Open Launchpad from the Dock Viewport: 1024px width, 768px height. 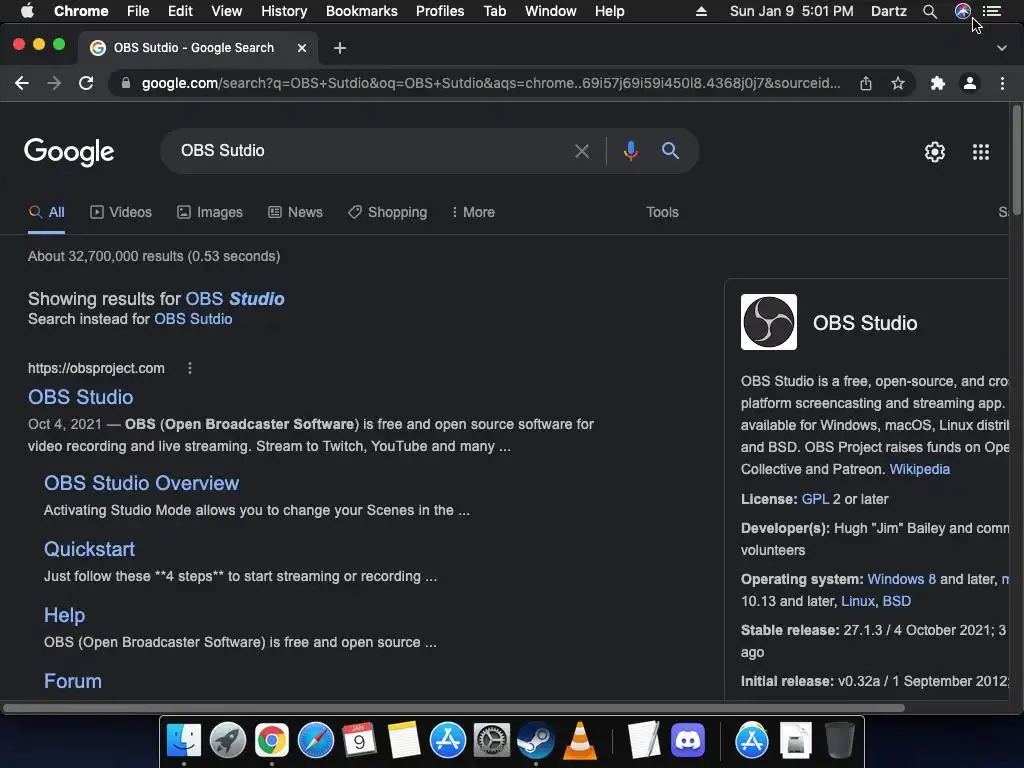coord(227,740)
